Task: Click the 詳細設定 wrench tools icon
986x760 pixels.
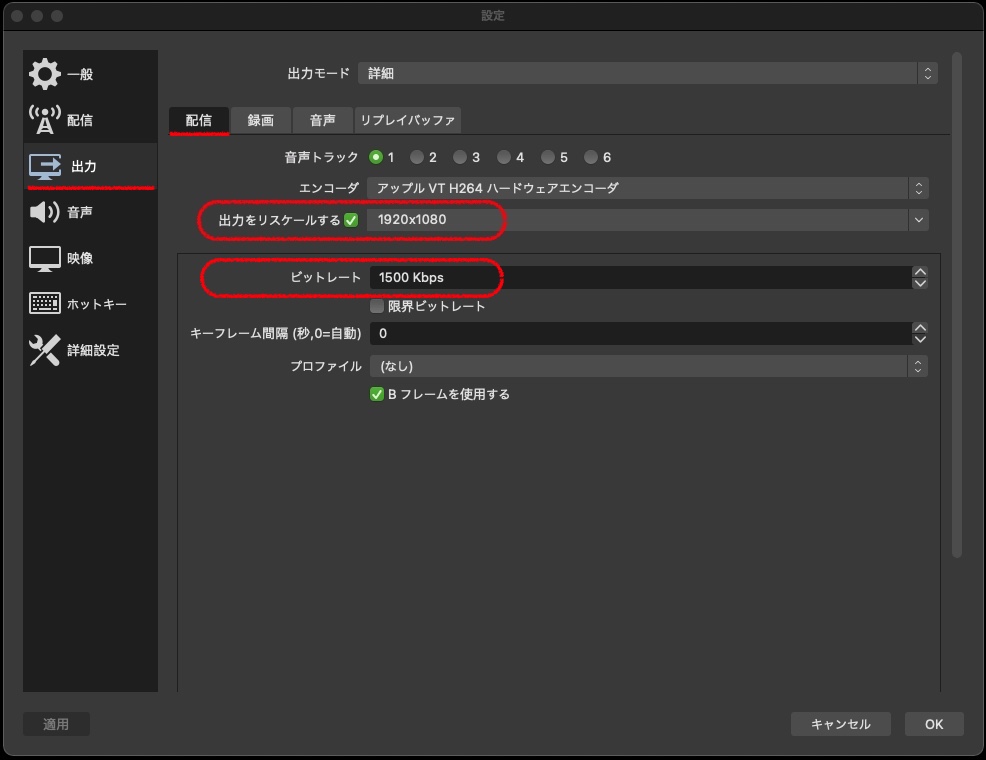Action: (45, 350)
